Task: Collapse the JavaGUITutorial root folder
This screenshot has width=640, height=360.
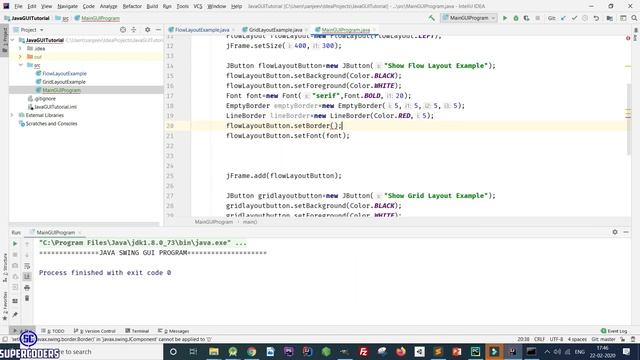Action: coord(13,40)
